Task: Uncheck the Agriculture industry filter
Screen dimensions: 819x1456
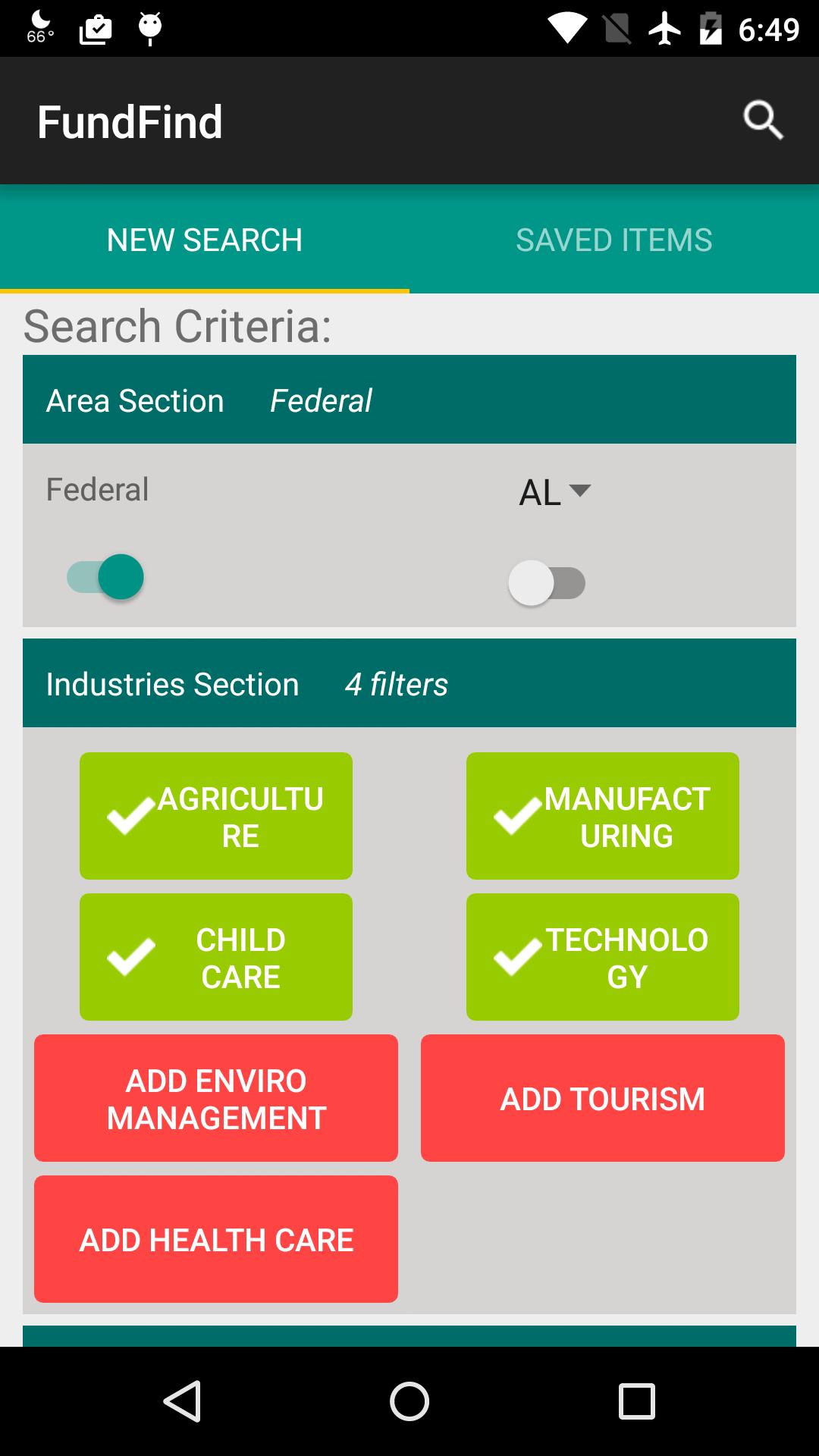Action: coord(216,816)
